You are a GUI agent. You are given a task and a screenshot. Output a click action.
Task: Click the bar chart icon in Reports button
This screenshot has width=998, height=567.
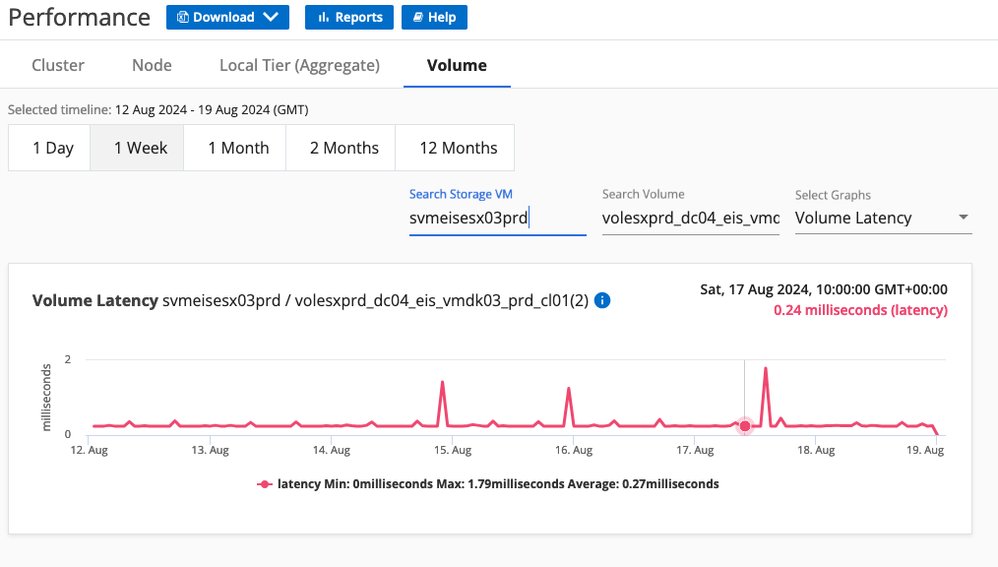coord(323,17)
